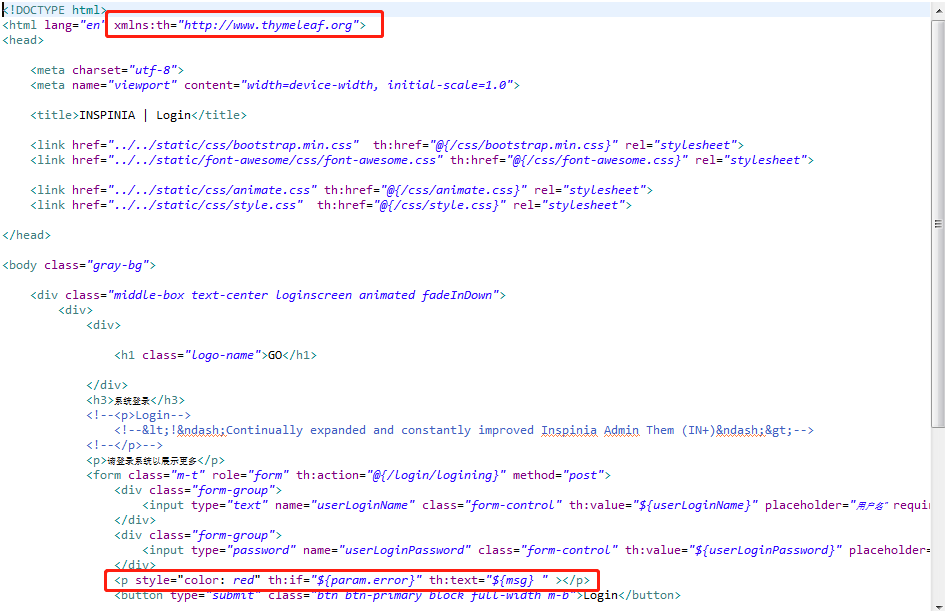The width and height of the screenshot is (945, 611).
Task: Click th:if value "${param.error}"
Action: click(366, 580)
